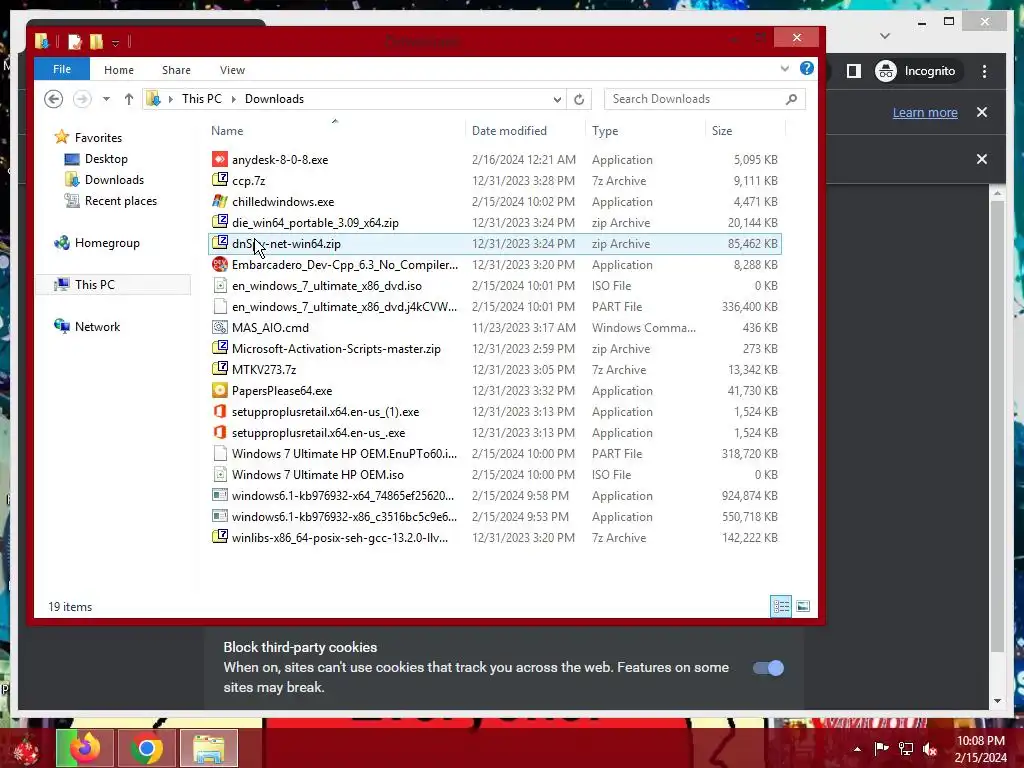Sort files by Date modified column

tap(509, 131)
